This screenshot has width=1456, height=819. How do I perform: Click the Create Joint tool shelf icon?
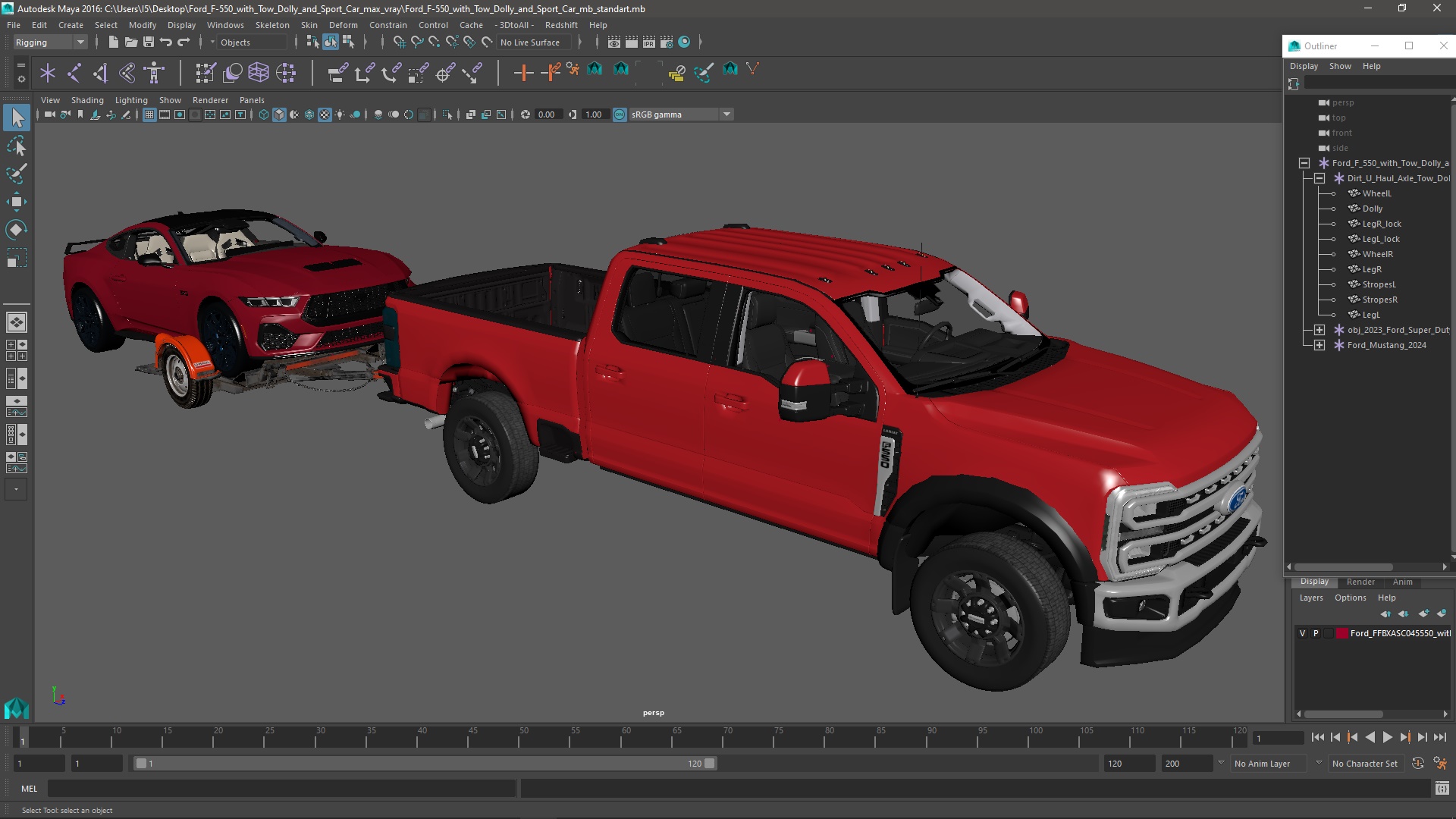pos(74,73)
